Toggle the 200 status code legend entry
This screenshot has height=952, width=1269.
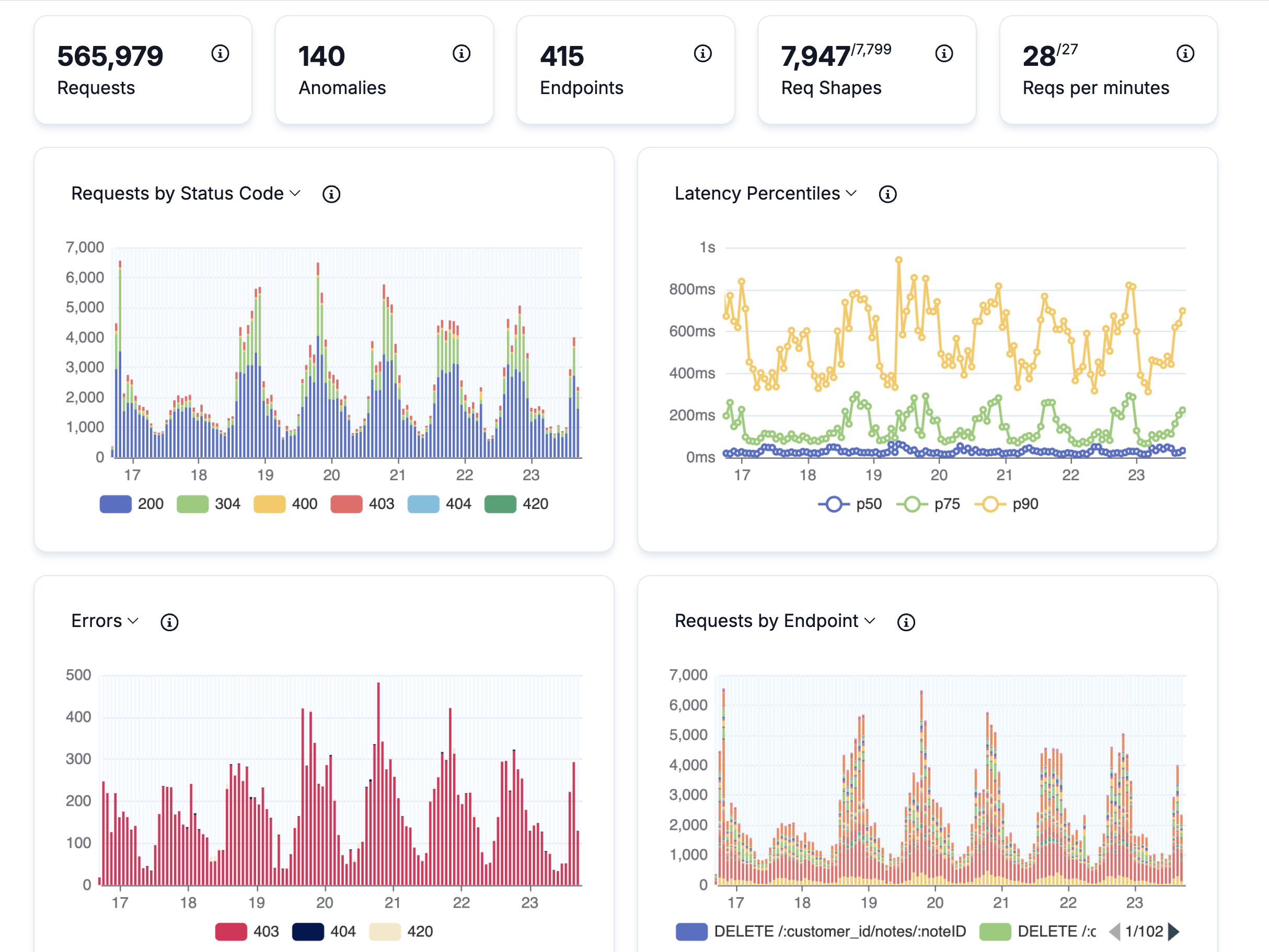pos(131,504)
